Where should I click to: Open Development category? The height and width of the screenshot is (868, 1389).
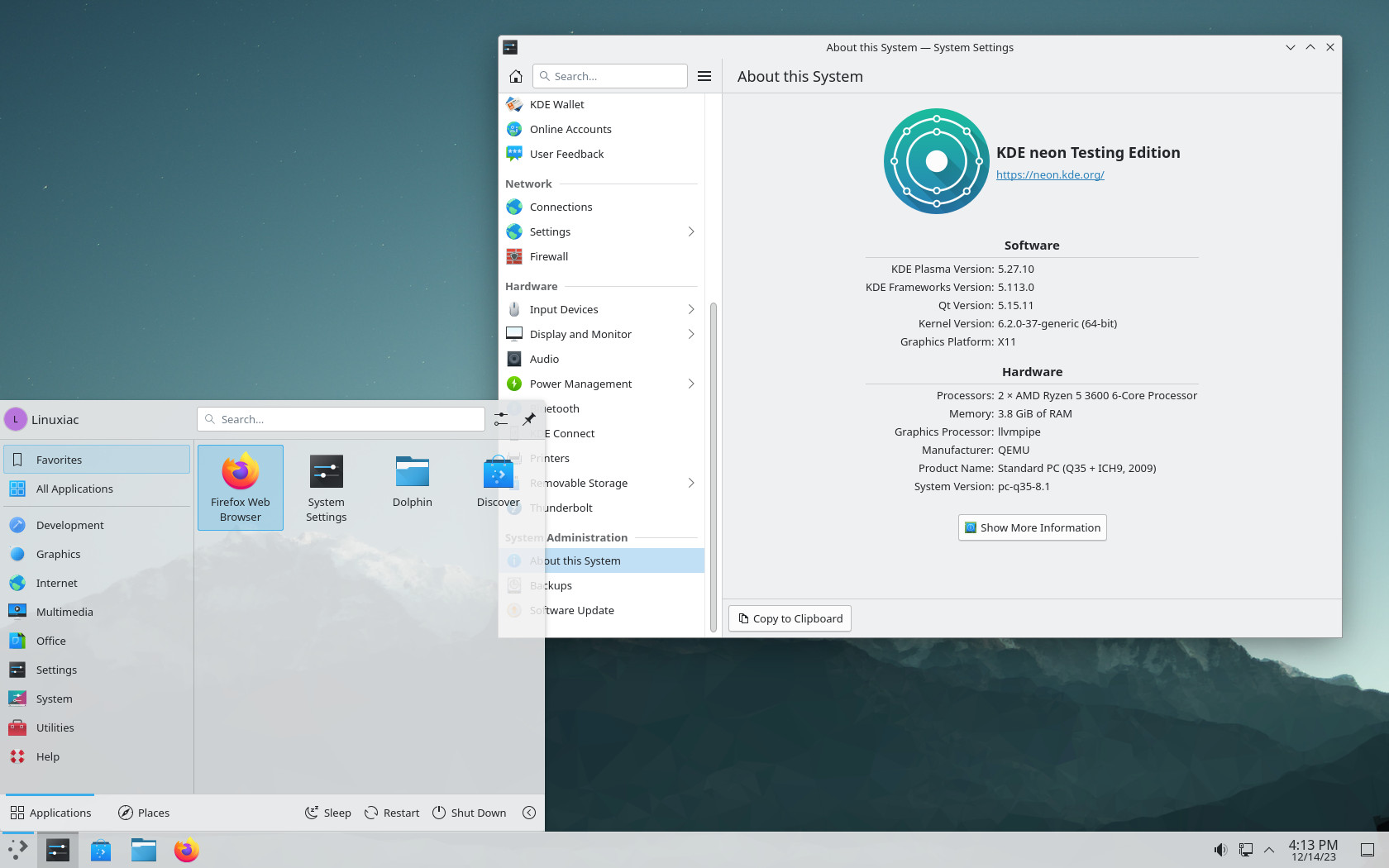click(97, 525)
